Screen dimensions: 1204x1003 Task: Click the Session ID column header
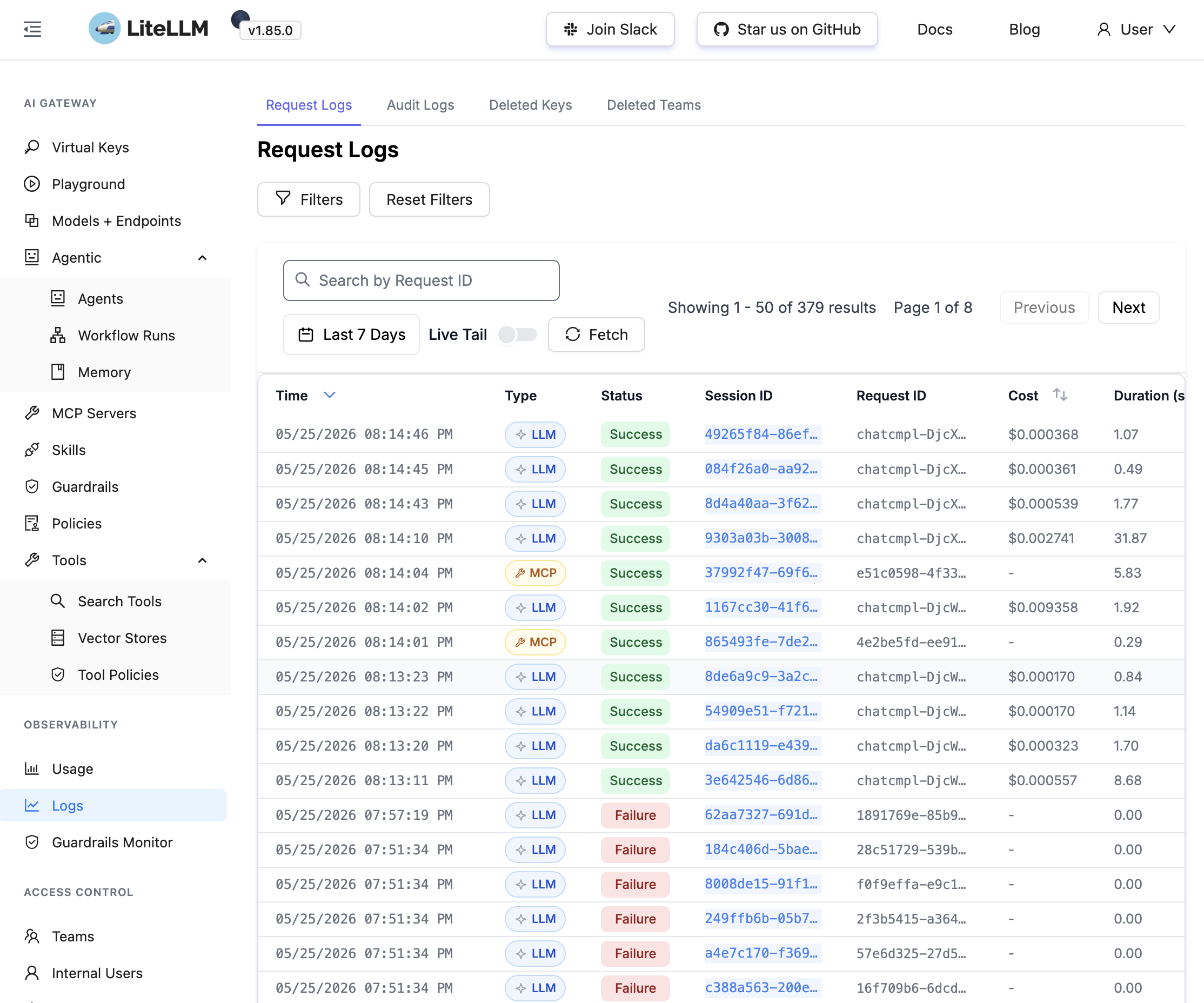point(739,395)
